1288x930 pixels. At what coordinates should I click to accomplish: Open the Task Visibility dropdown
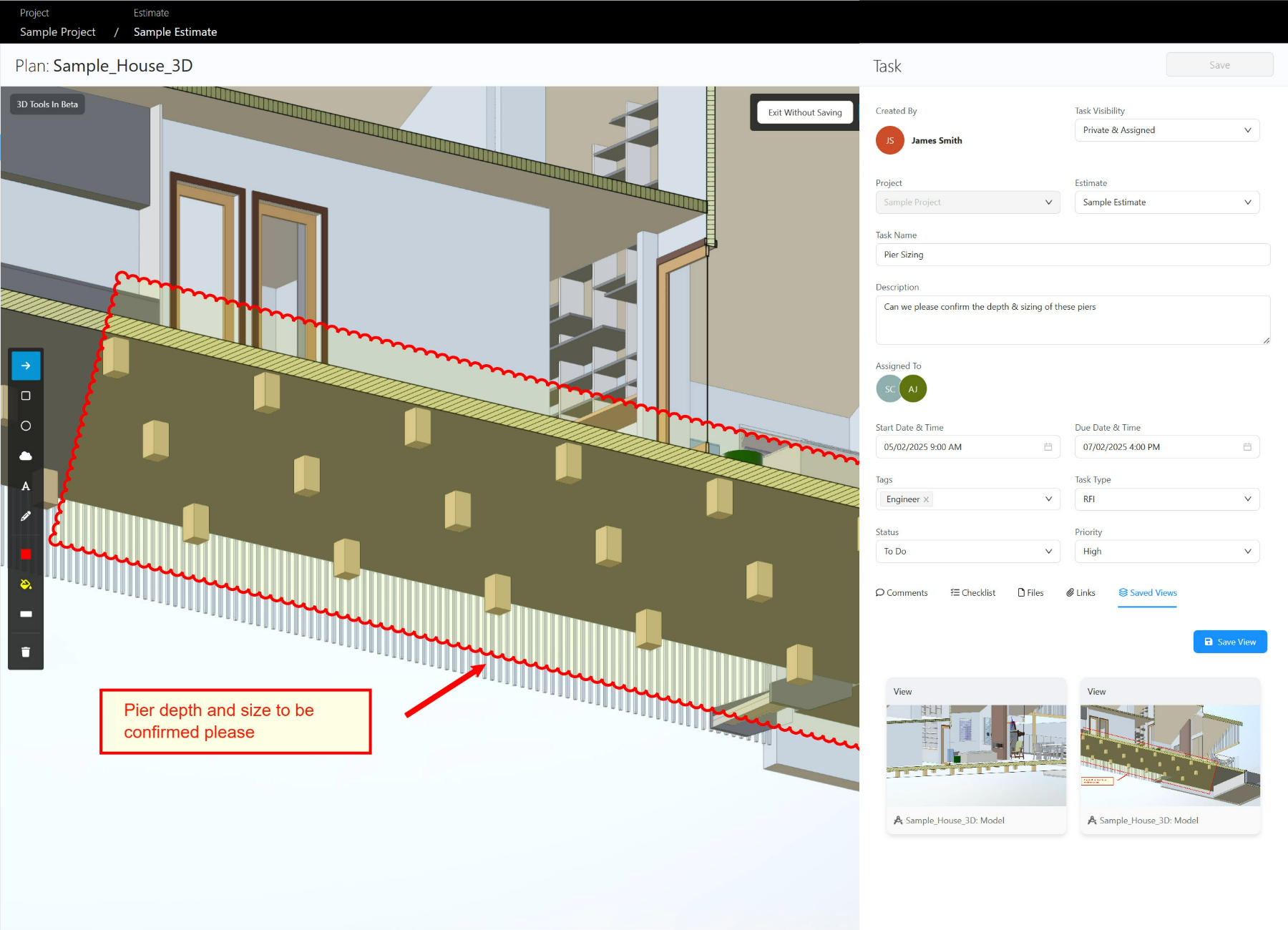[1166, 129]
